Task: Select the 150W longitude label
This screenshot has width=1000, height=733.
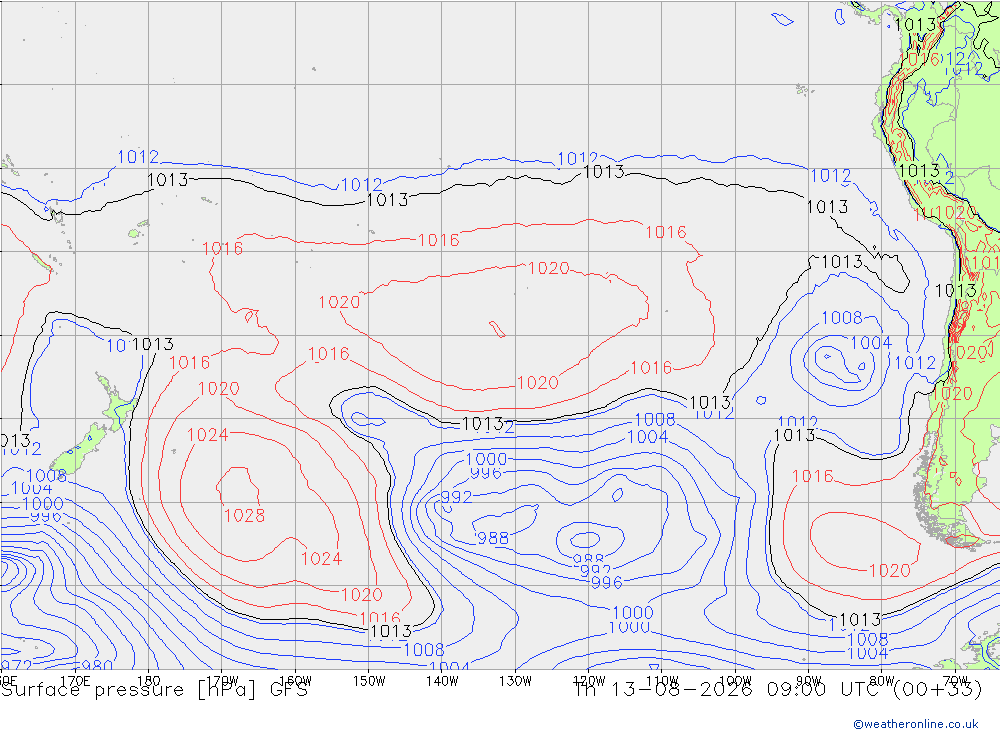Action: coord(369,681)
